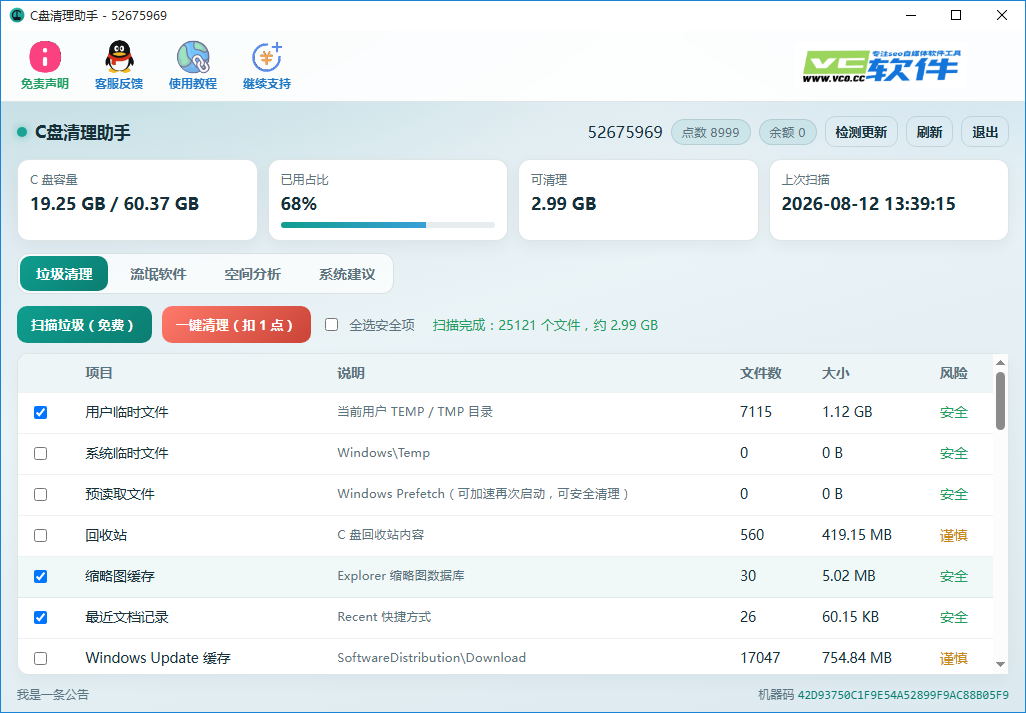Screen dimensions: 1026x713
Task: Uncheck the 缩略图缓存 checkbox
Action: [41, 576]
